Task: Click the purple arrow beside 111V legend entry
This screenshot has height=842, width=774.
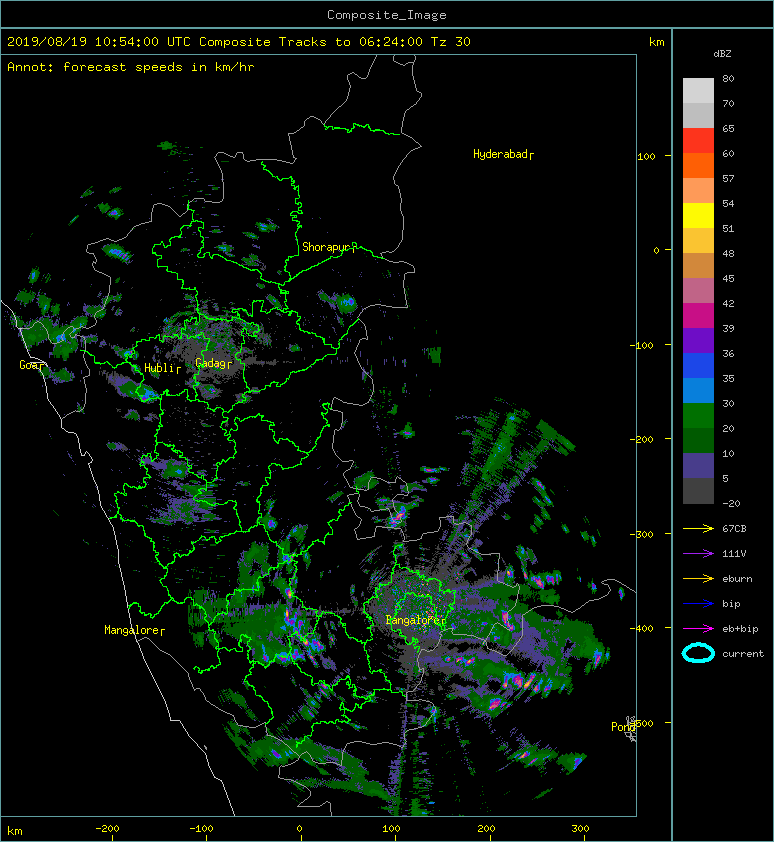Action: (x=698, y=554)
